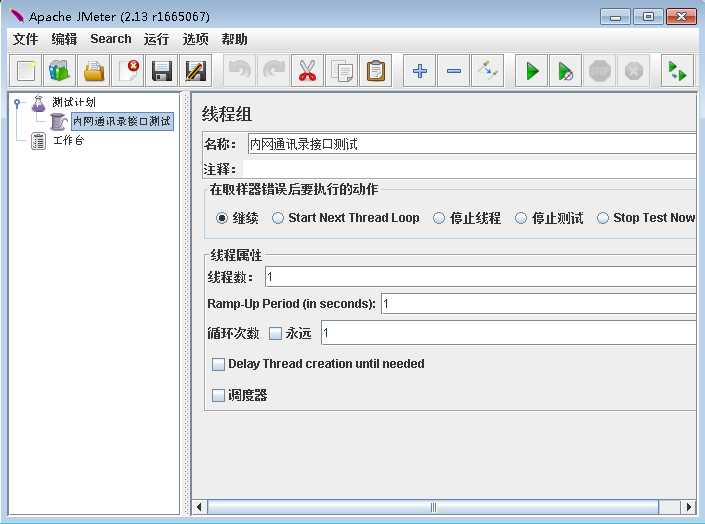Select 测试计划 in the tree

[x=74, y=103]
